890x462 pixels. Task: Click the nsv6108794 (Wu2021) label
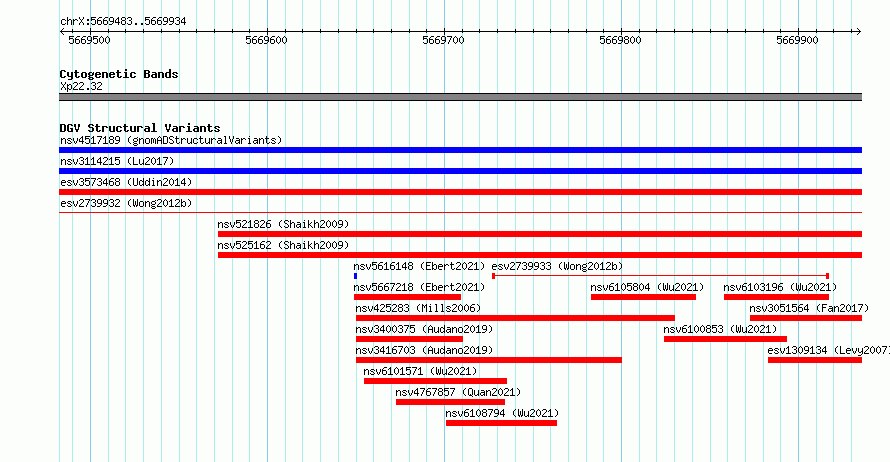(502, 413)
